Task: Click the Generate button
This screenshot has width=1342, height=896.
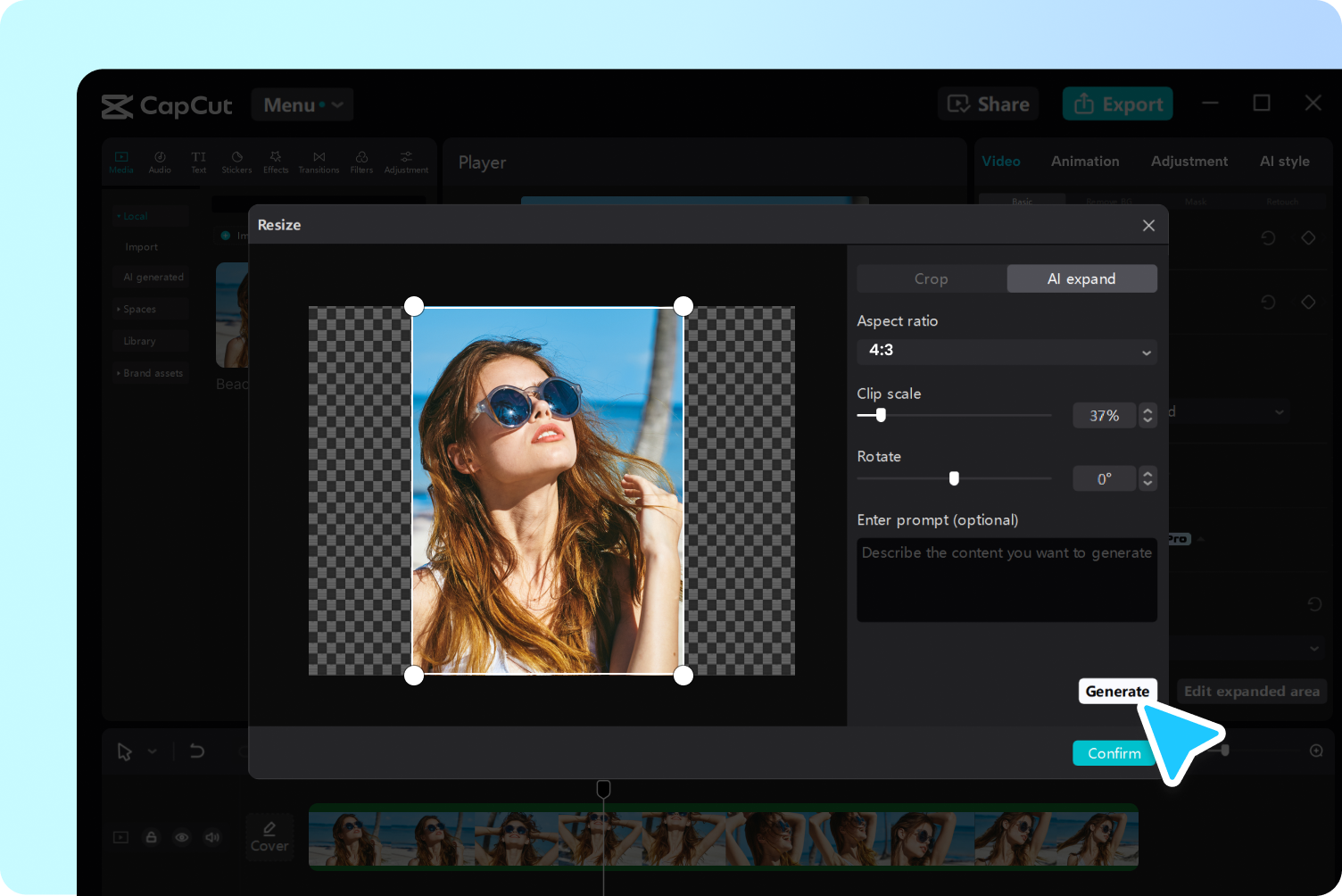Action: pyautogui.click(x=1117, y=691)
